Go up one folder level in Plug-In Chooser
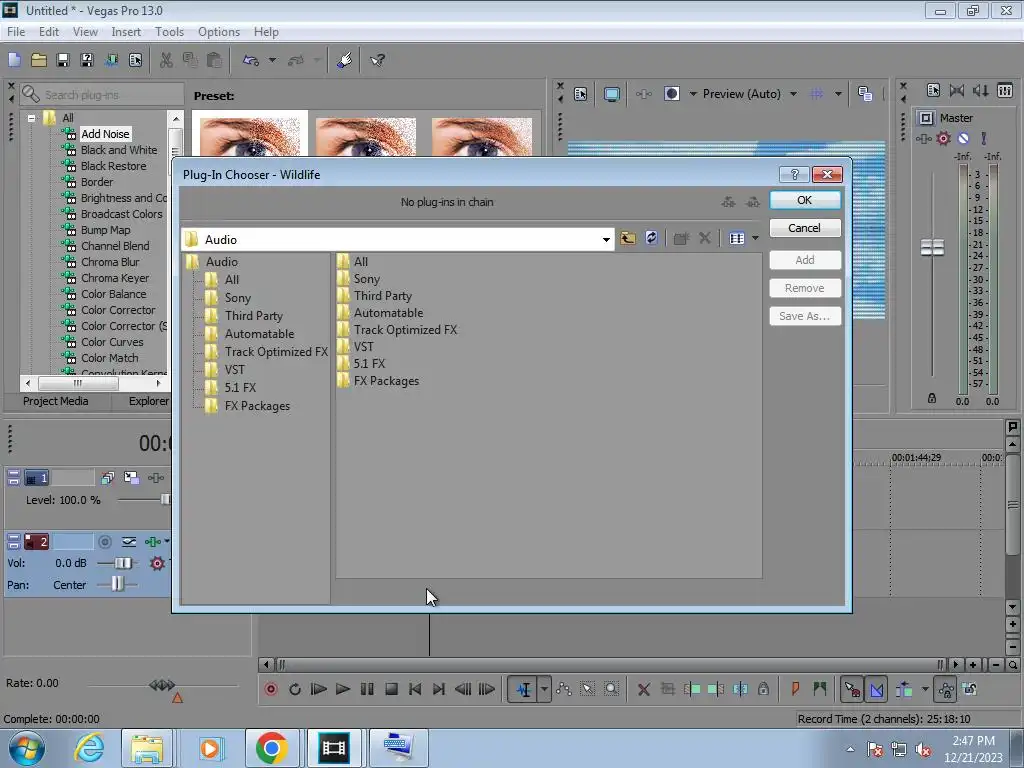The width and height of the screenshot is (1024, 768). 628,238
